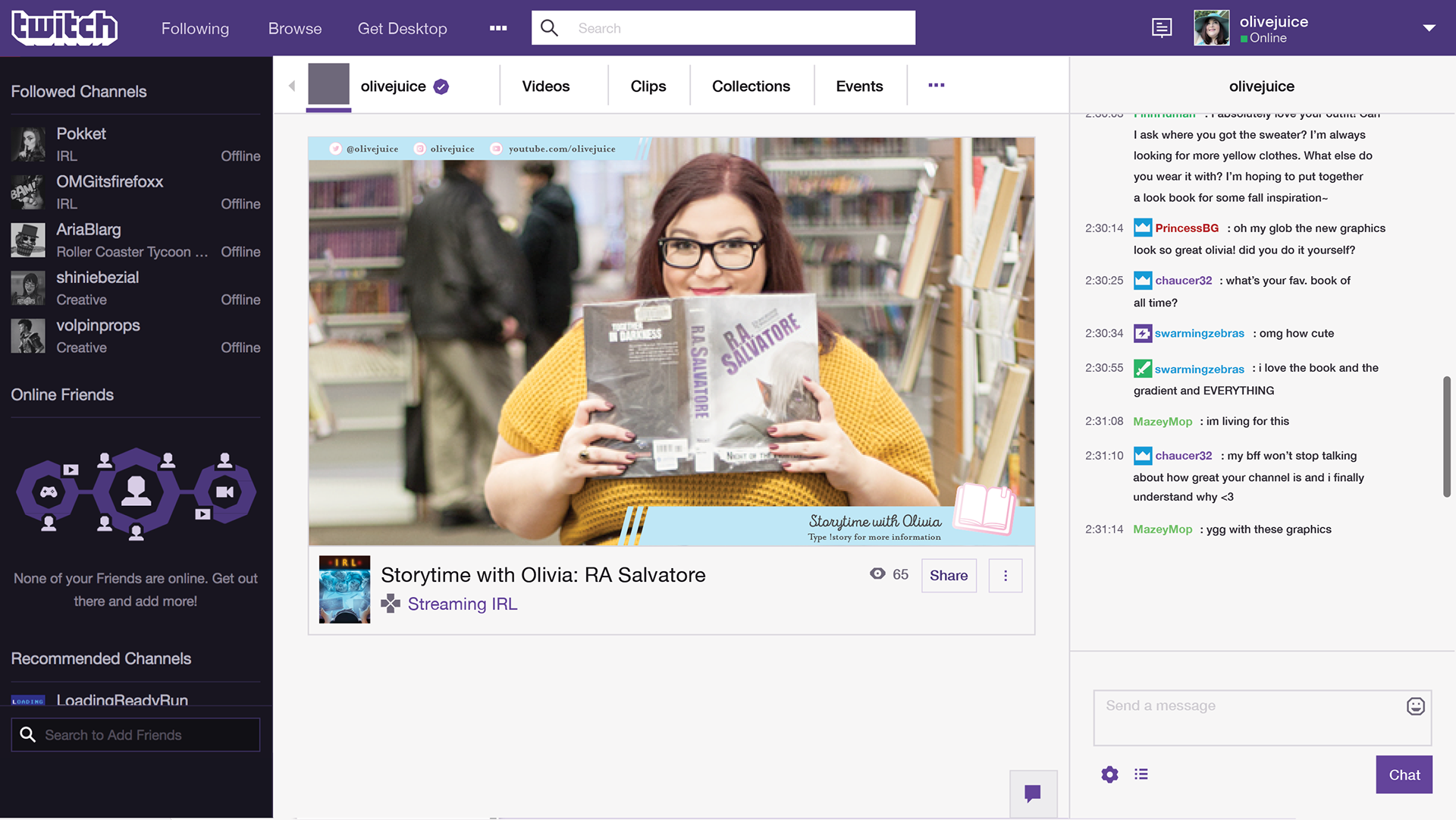Screen dimensions: 1456x820
Task: Send message with the Chat button
Action: click(1404, 774)
